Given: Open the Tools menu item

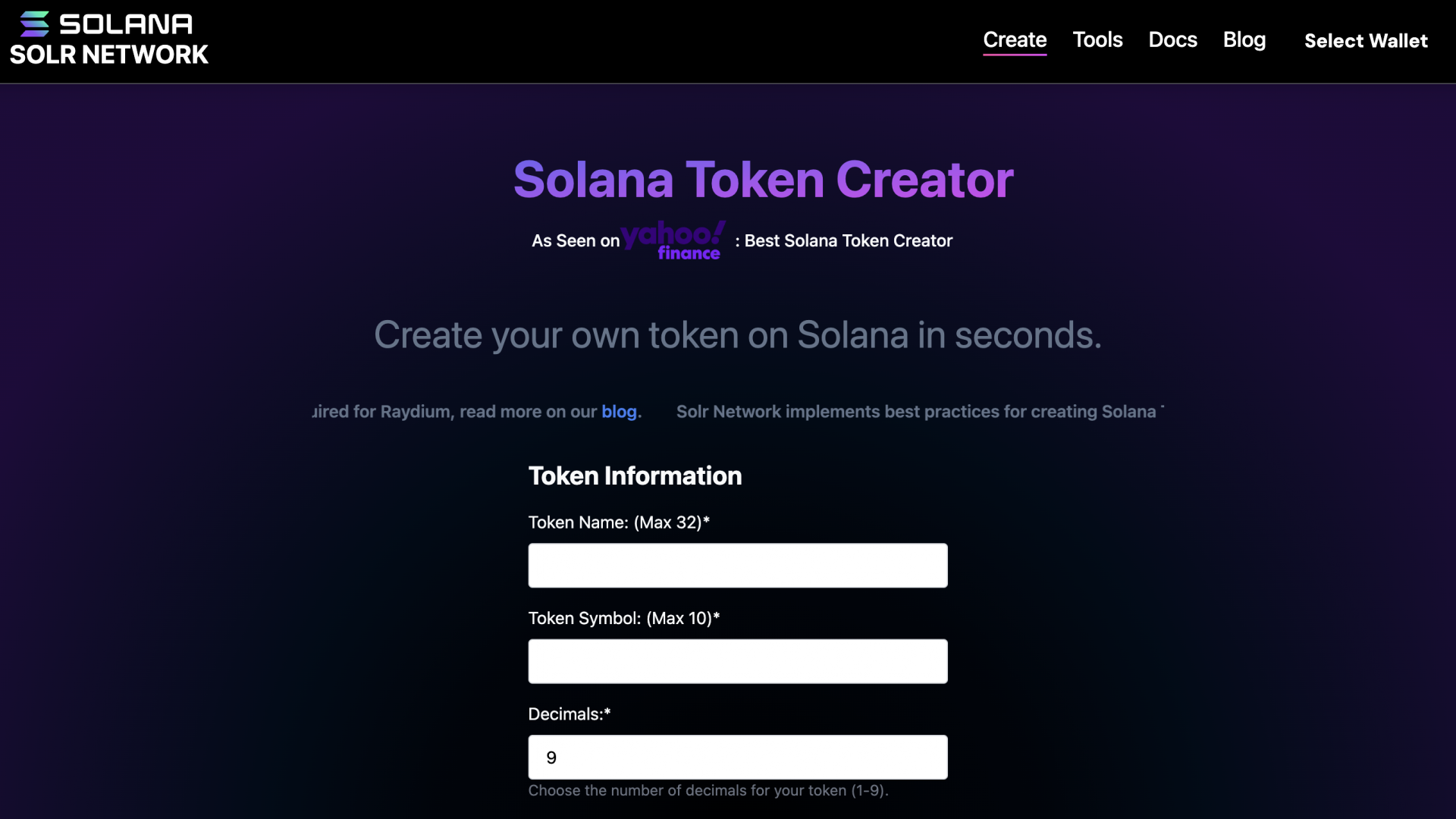Looking at the screenshot, I should [x=1097, y=40].
